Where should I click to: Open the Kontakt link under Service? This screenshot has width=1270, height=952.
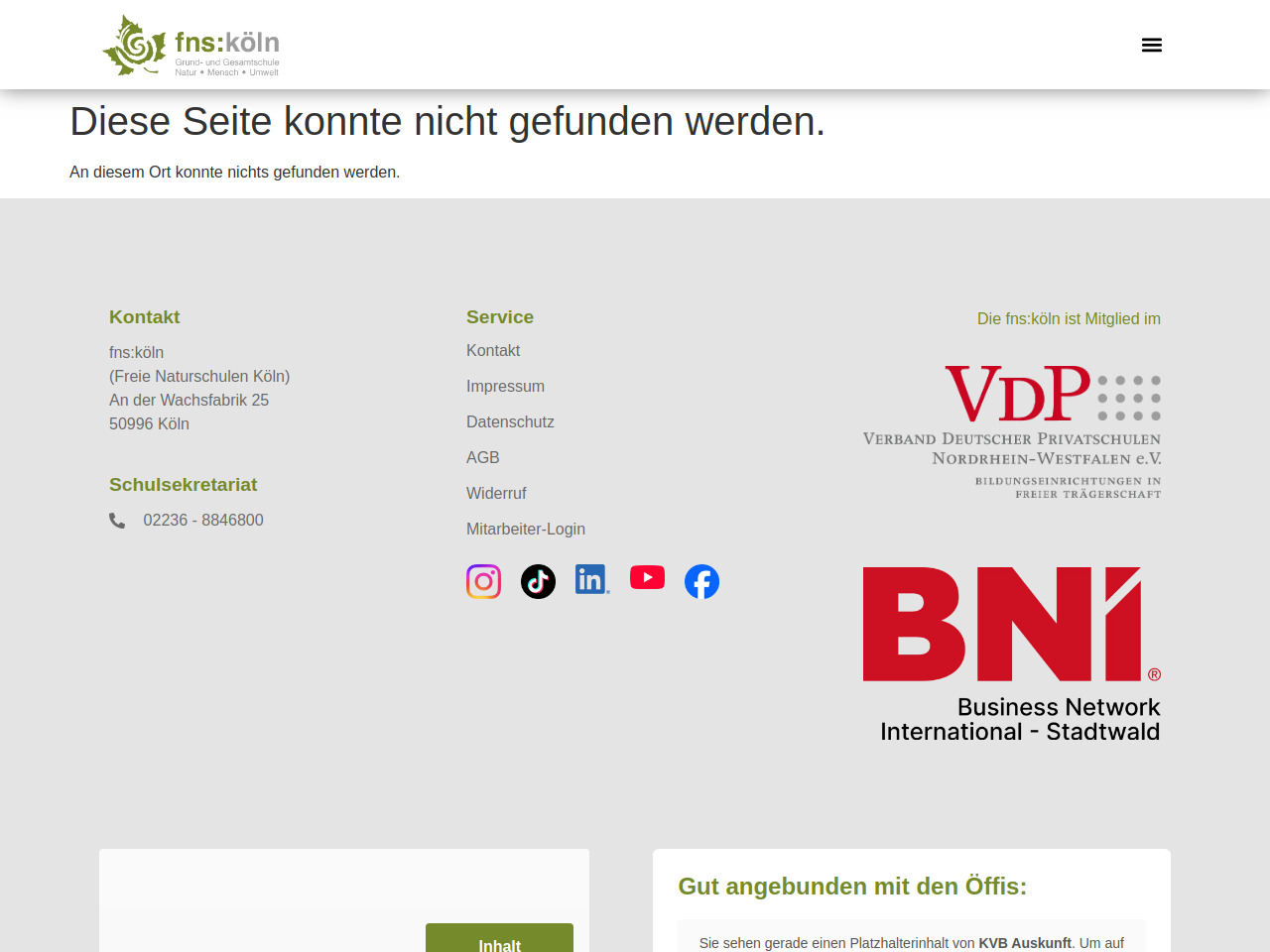tap(493, 351)
